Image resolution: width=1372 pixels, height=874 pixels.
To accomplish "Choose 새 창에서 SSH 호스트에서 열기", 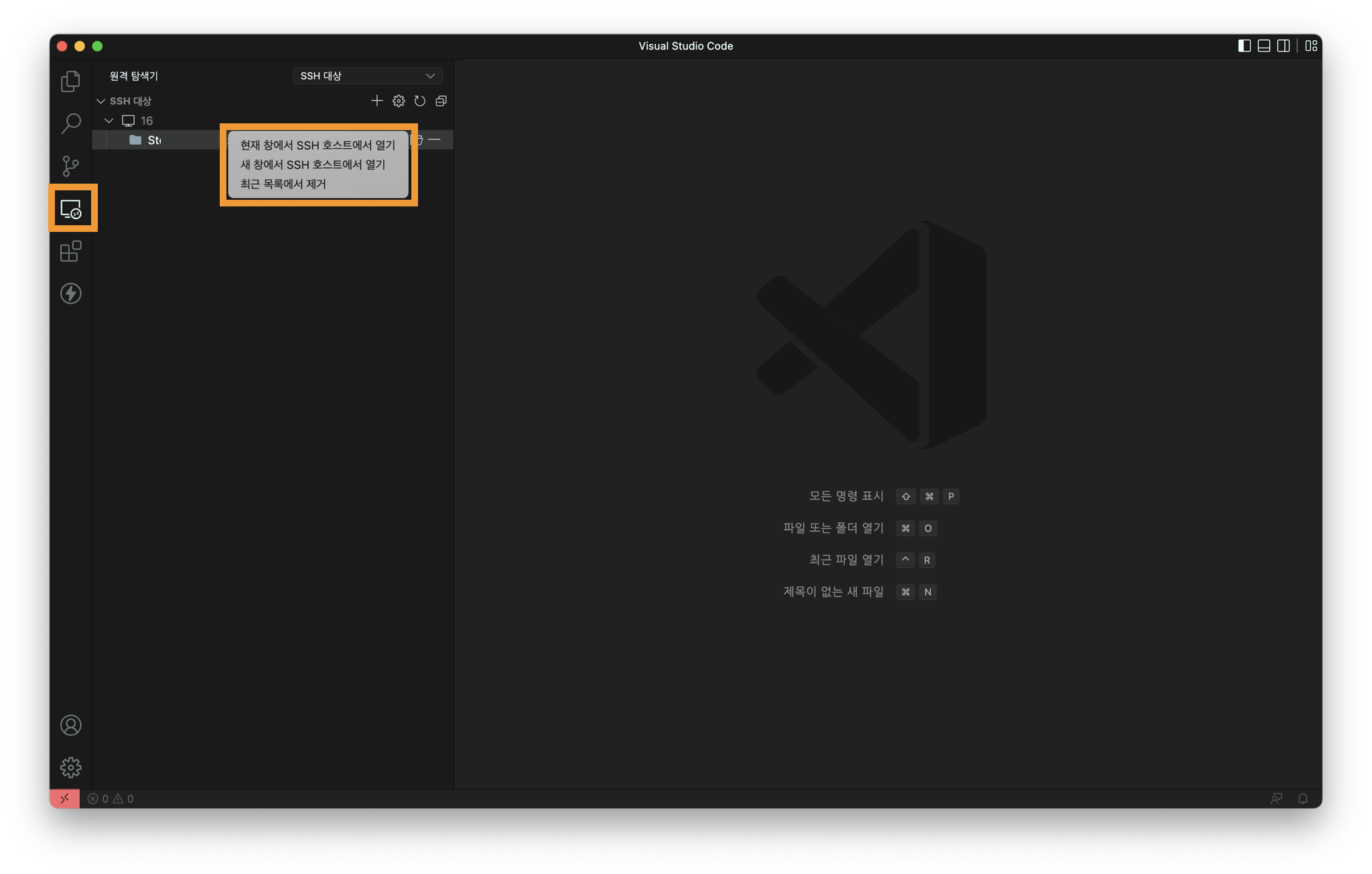I will 318,164.
